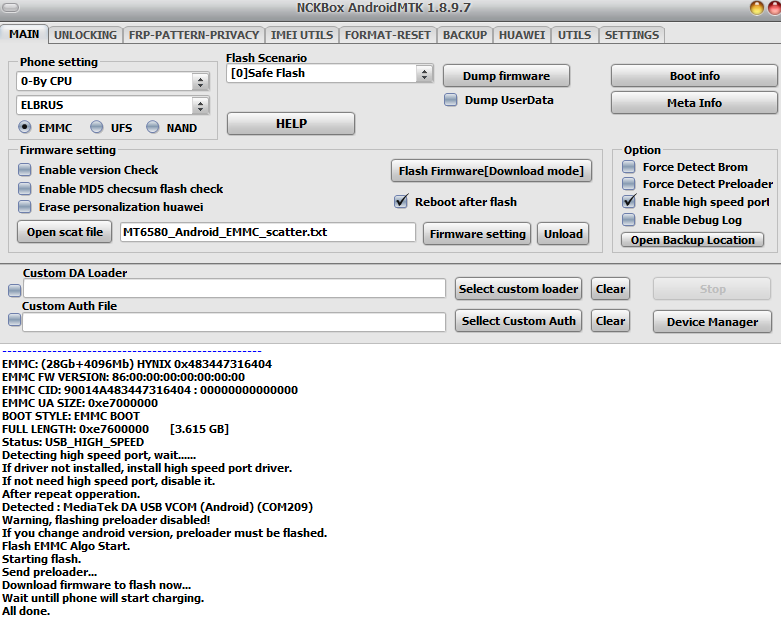
Task: Open Device Manager
Action: tap(712, 322)
